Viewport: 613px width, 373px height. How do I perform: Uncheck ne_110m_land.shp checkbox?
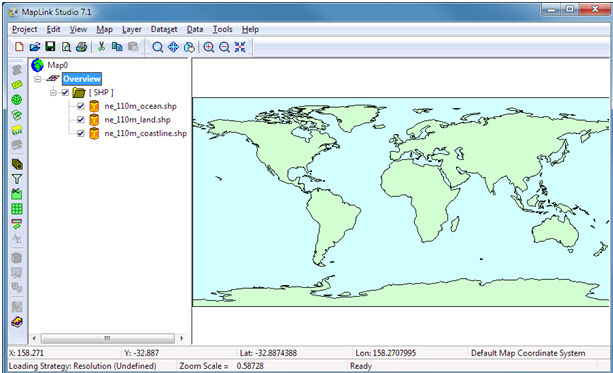pyautogui.click(x=81, y=120)
